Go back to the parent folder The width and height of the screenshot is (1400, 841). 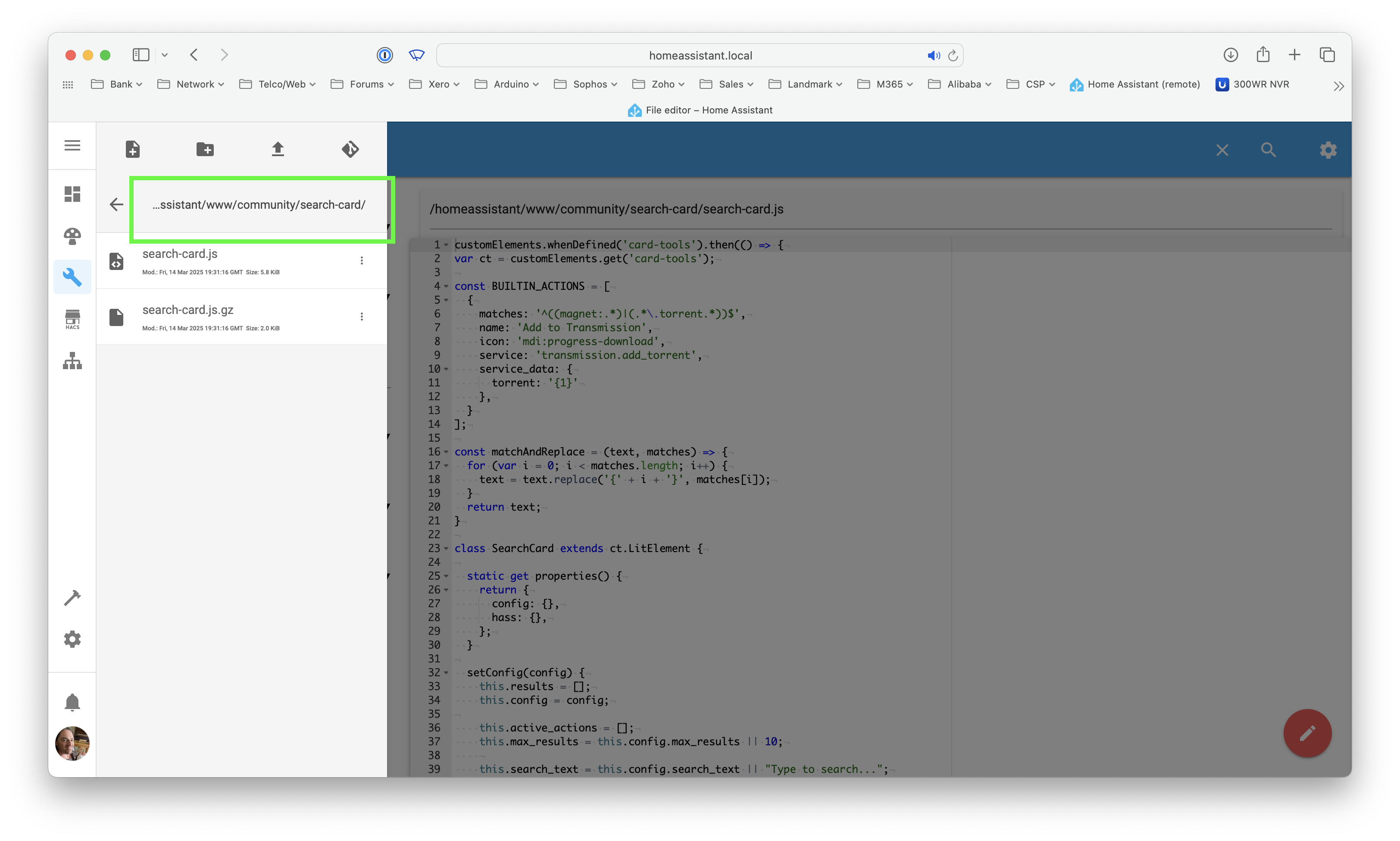point(116,204)
